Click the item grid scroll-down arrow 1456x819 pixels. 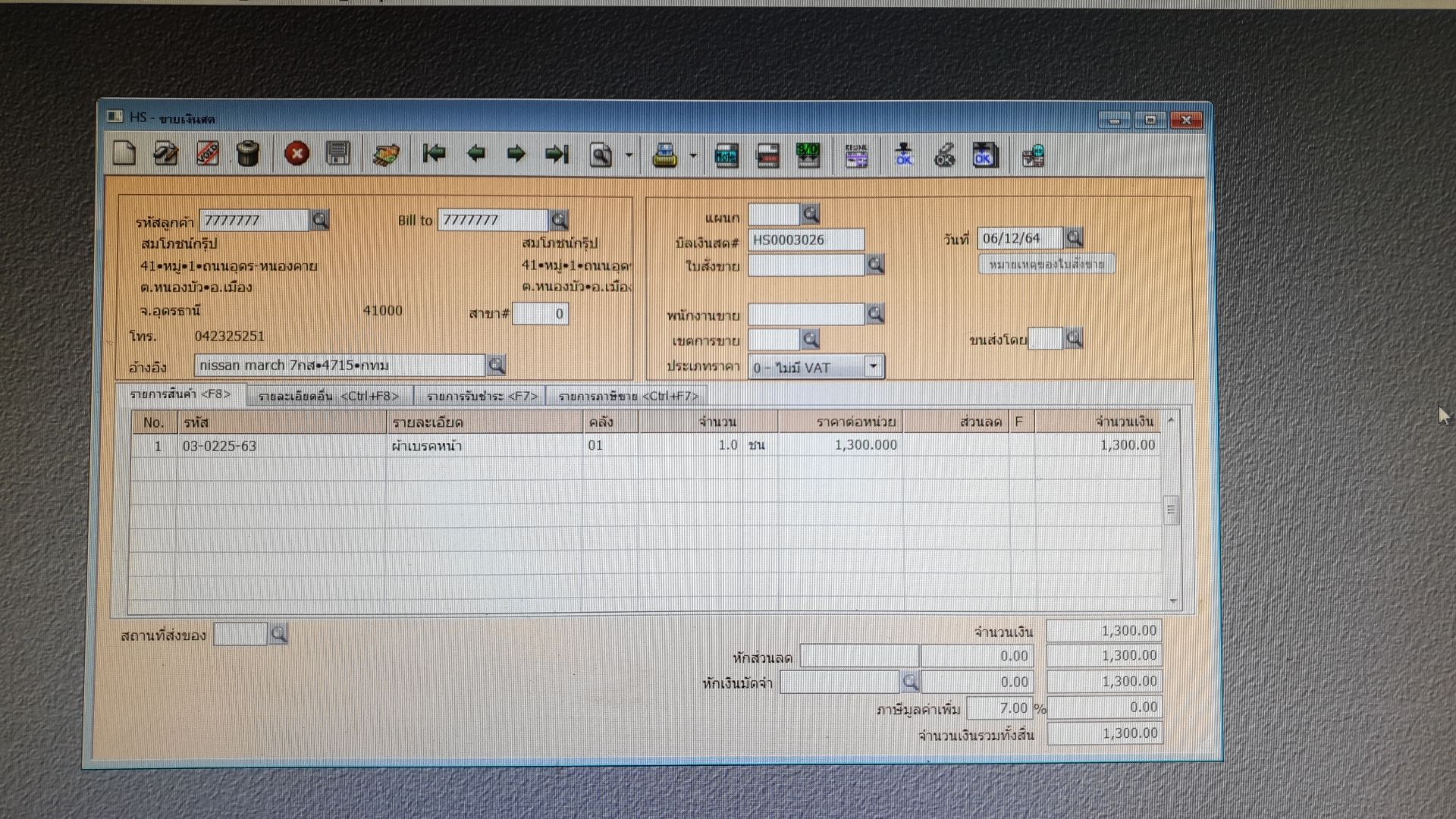tap(1173, 601)
